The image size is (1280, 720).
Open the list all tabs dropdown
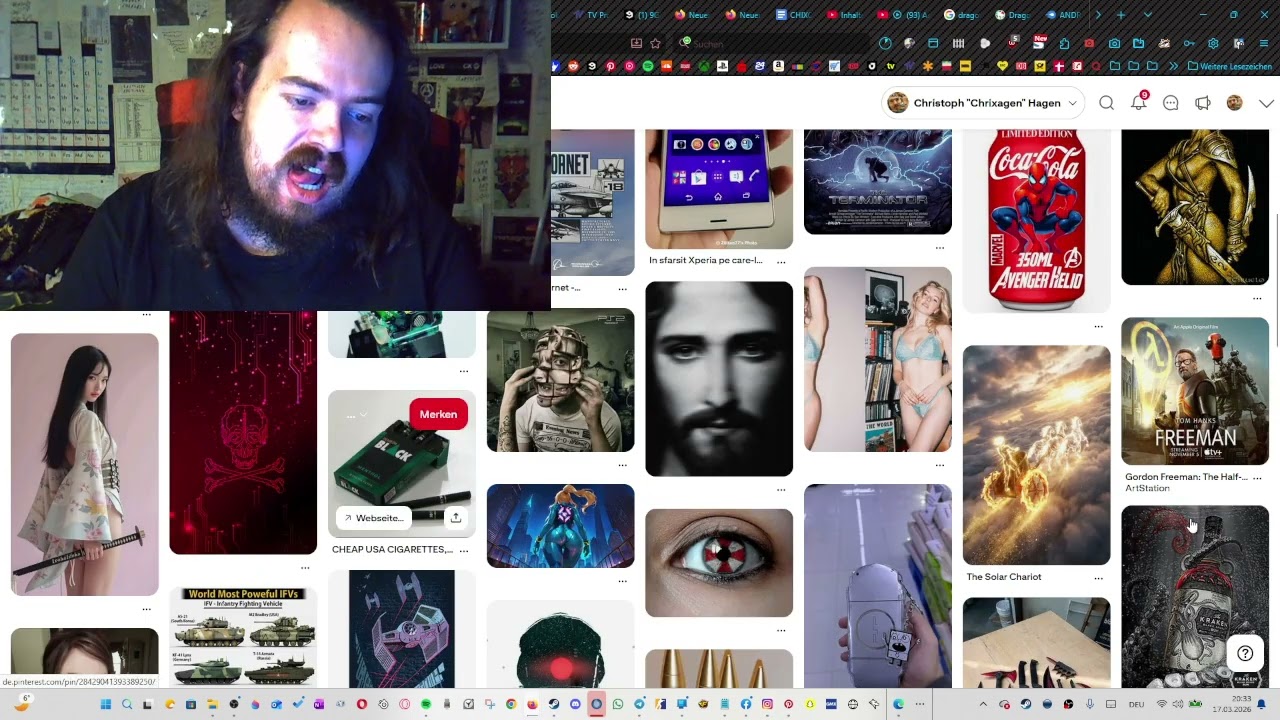pos(1148,15)
